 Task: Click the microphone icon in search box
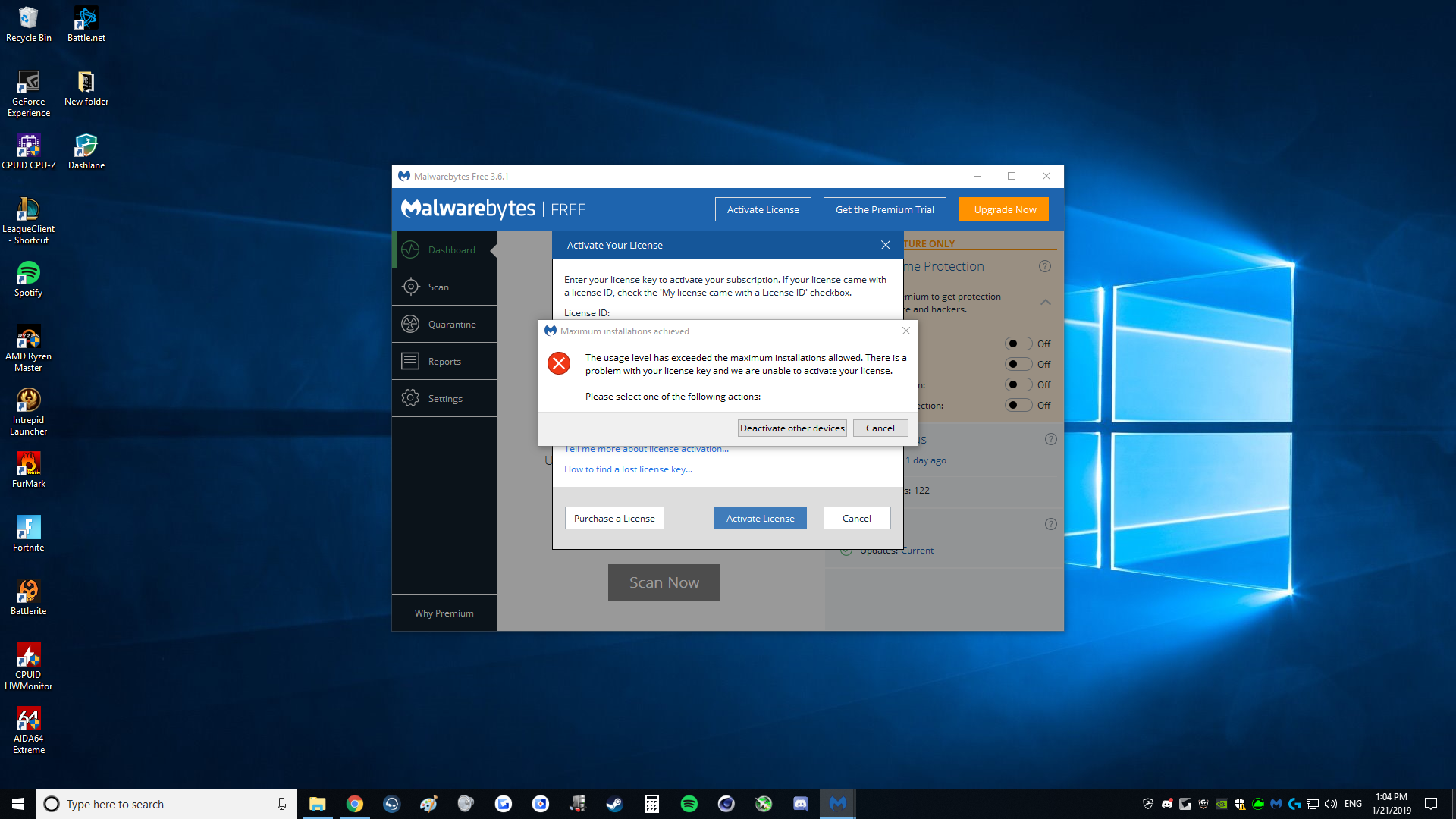(x=281, y=804)
